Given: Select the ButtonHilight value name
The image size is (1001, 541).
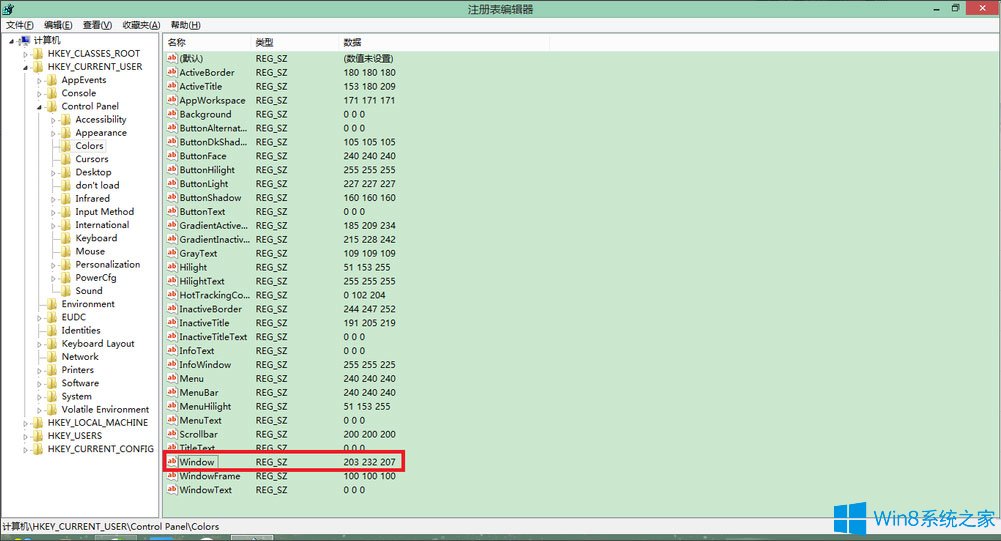Looking at the screenshot, I should tap(207, 170).
